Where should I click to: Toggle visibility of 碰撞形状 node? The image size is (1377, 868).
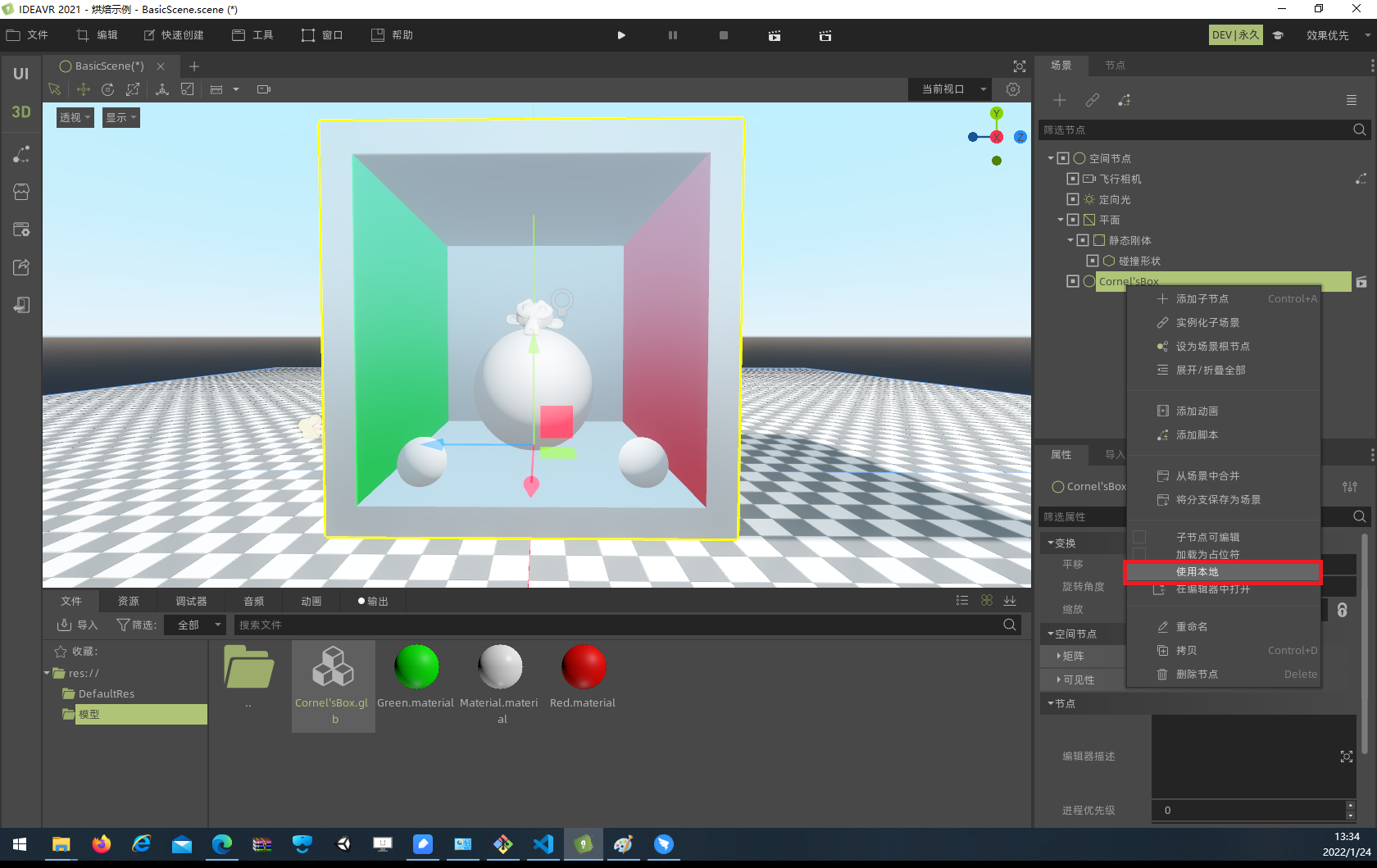coord(1093,261)
